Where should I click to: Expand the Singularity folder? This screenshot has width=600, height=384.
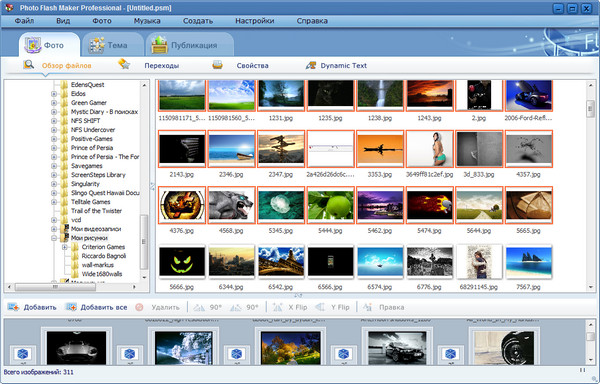click(x=54, y=184)
